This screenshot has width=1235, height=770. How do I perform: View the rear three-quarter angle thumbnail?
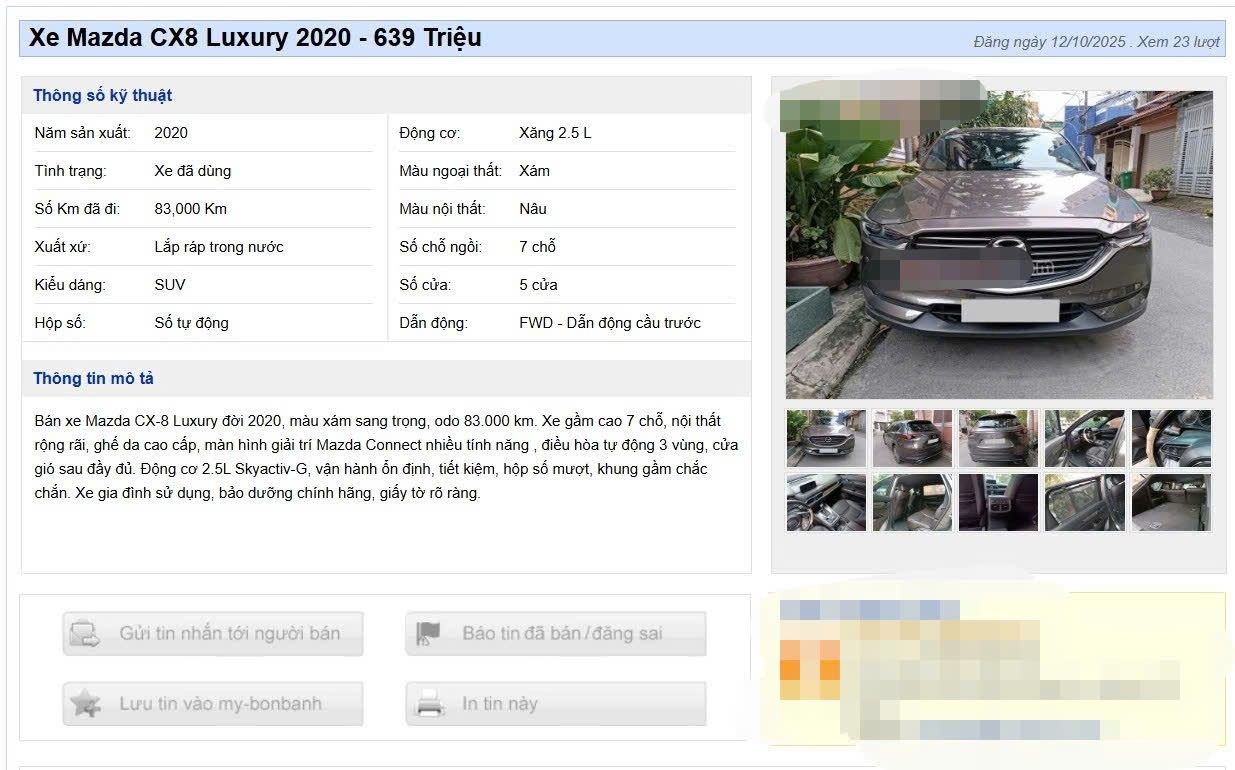click(912, 438)
